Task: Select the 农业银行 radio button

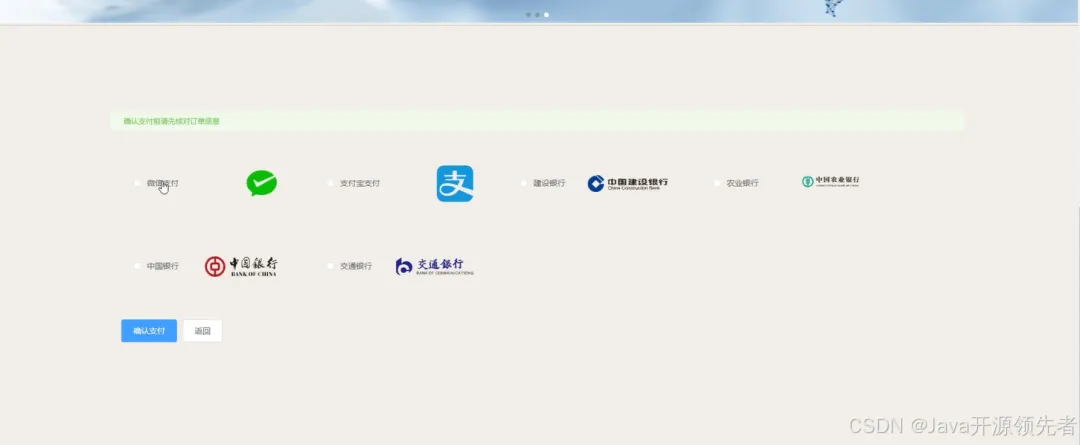Action: tap(717, 183)
